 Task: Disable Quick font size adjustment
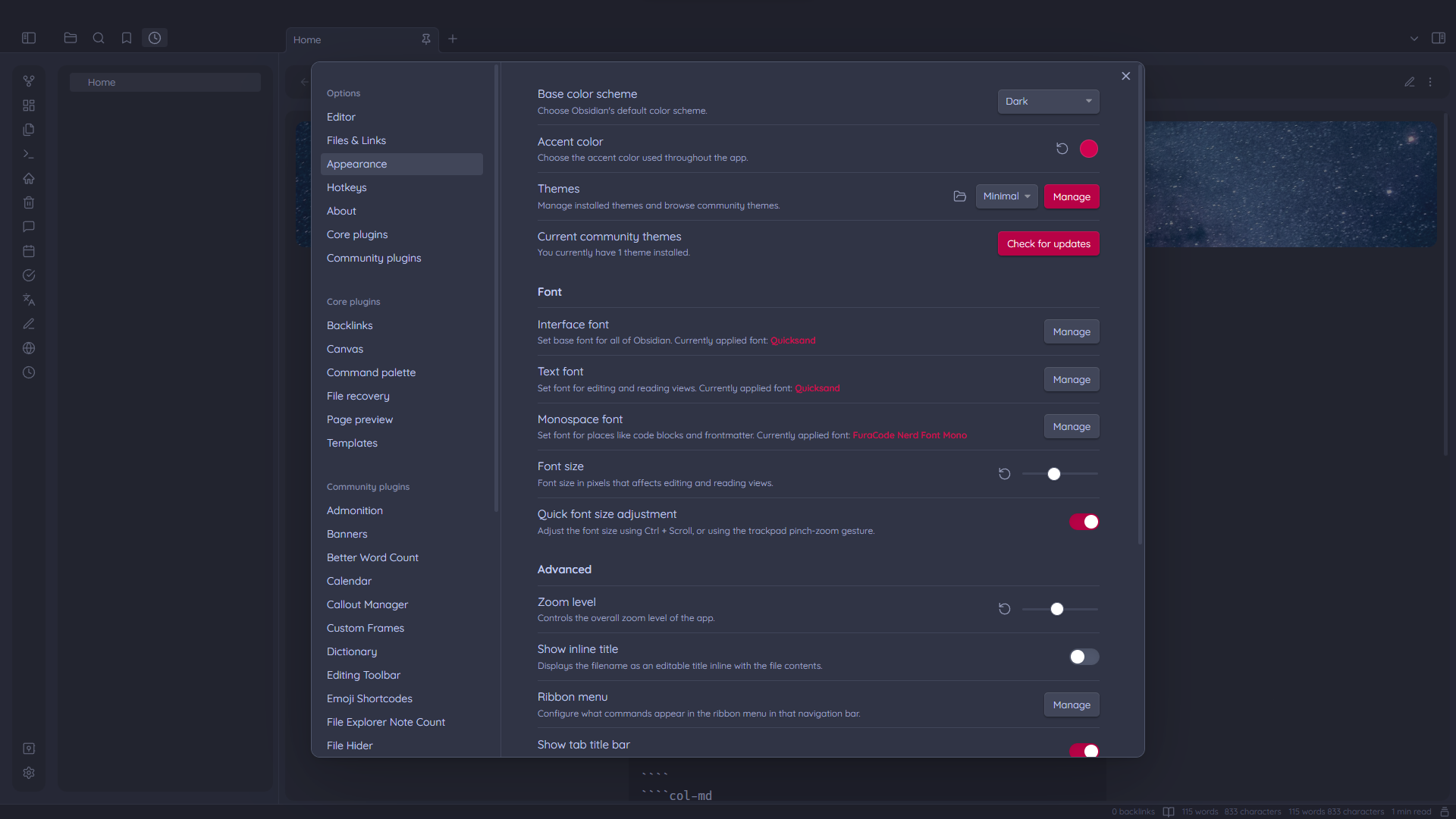(x=1084, y=522)
